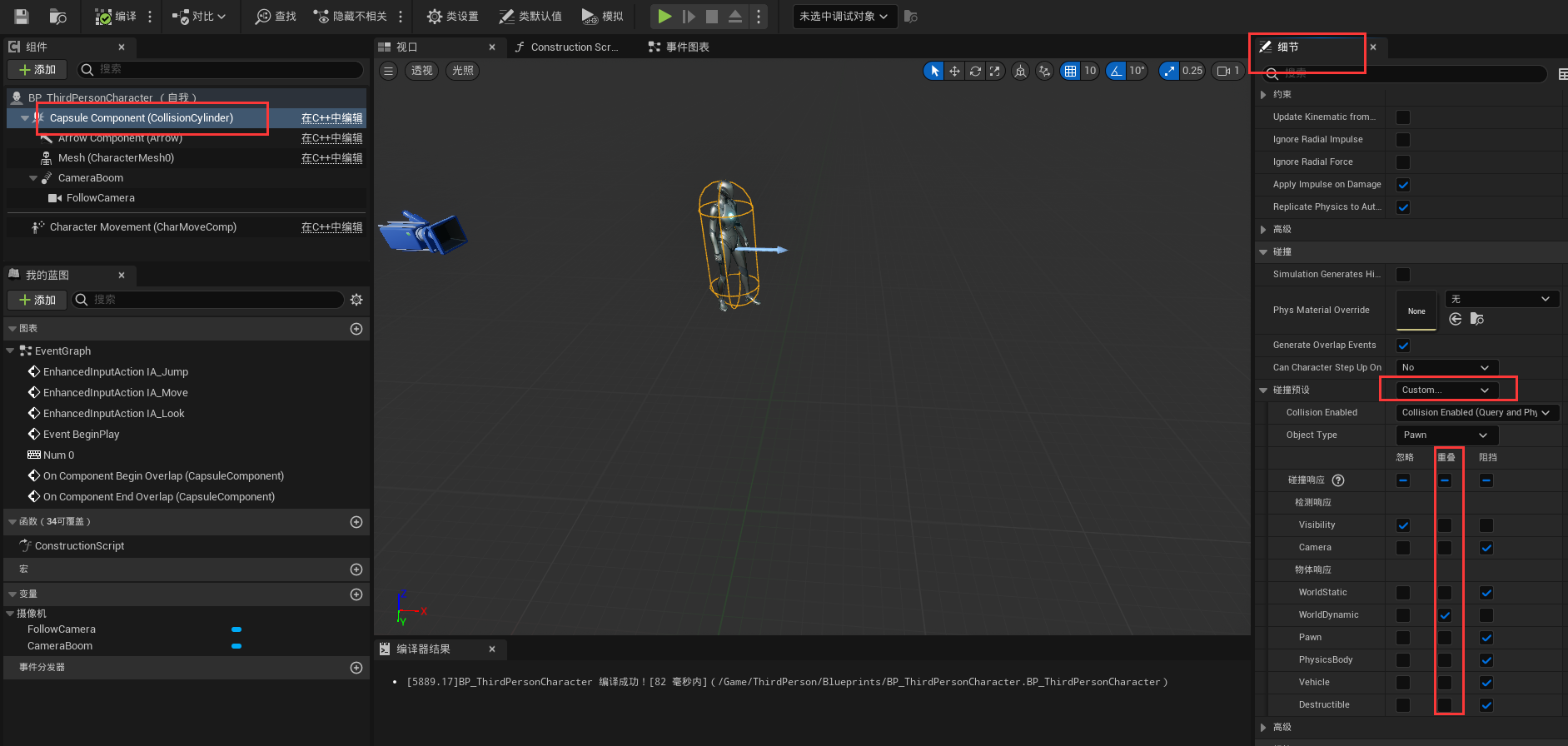
Task: Select Mesh (CharacterMesh0) component
Action: pos(116,157)
